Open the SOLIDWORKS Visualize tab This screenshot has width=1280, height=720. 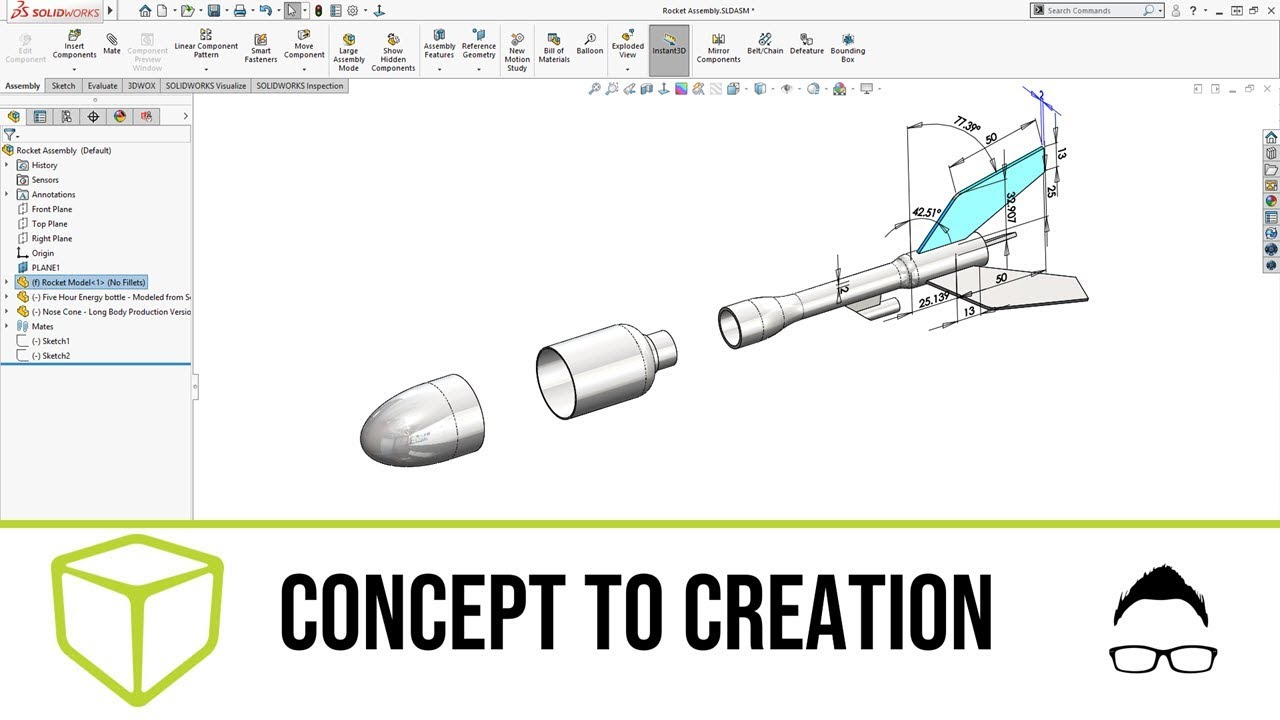point(206,86)
